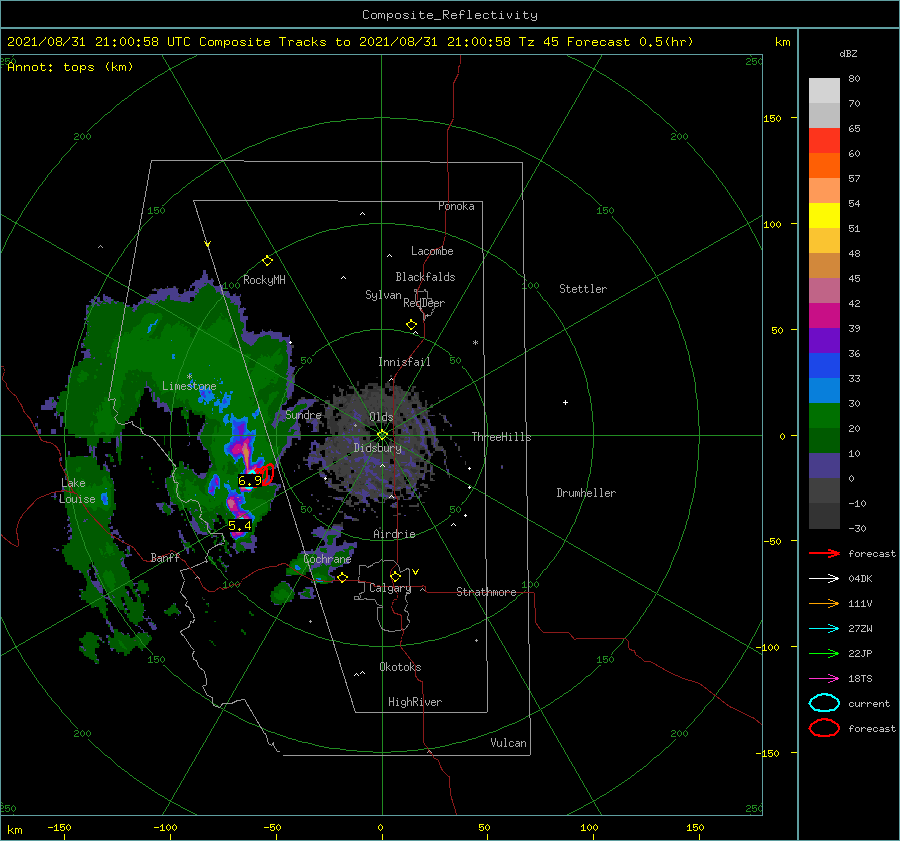Viewport: 900px width, 841px height.
Task: Click the Drumheller label
Action: [586, 493]
